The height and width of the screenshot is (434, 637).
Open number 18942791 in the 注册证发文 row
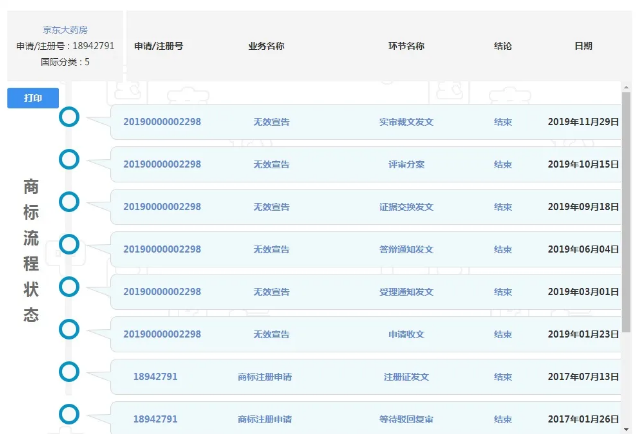click(155, 377)
